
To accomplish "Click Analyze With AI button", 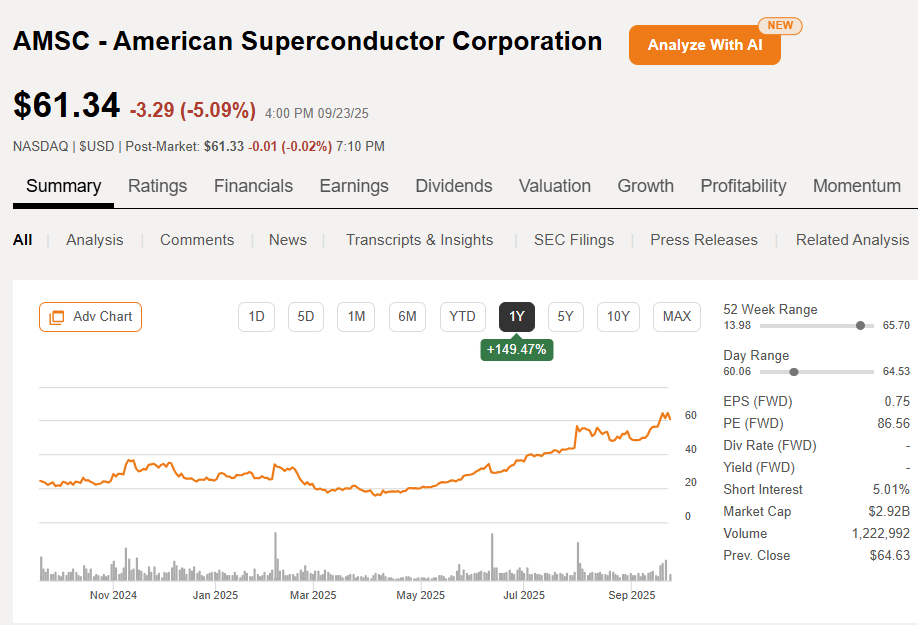I will pos(704,45).
